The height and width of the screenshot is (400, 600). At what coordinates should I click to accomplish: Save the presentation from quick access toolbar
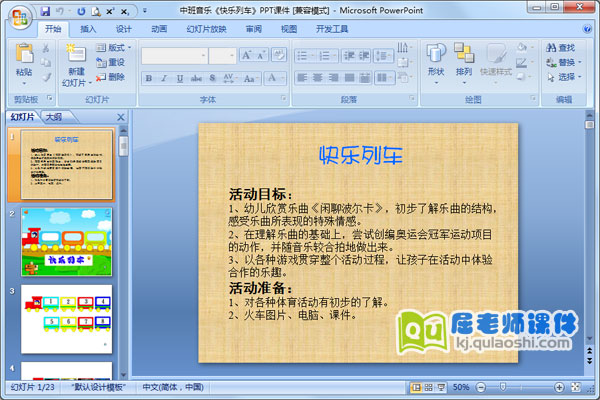(45, 11)
